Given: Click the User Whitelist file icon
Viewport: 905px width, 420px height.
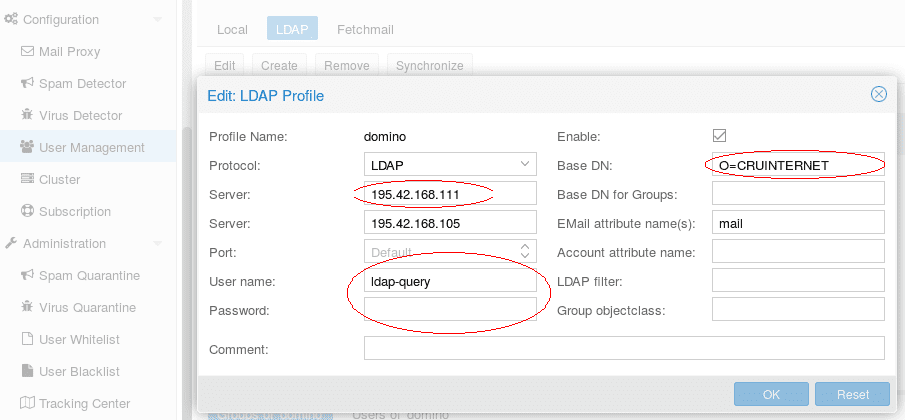Looking at the screenshot, I should click(28, 340).
